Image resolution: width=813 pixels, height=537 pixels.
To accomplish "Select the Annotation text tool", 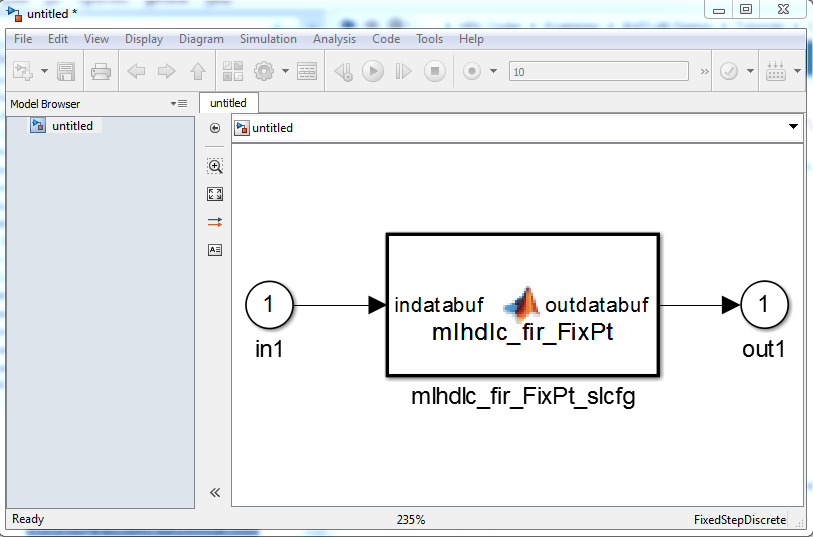I will [x=215, y=250].
